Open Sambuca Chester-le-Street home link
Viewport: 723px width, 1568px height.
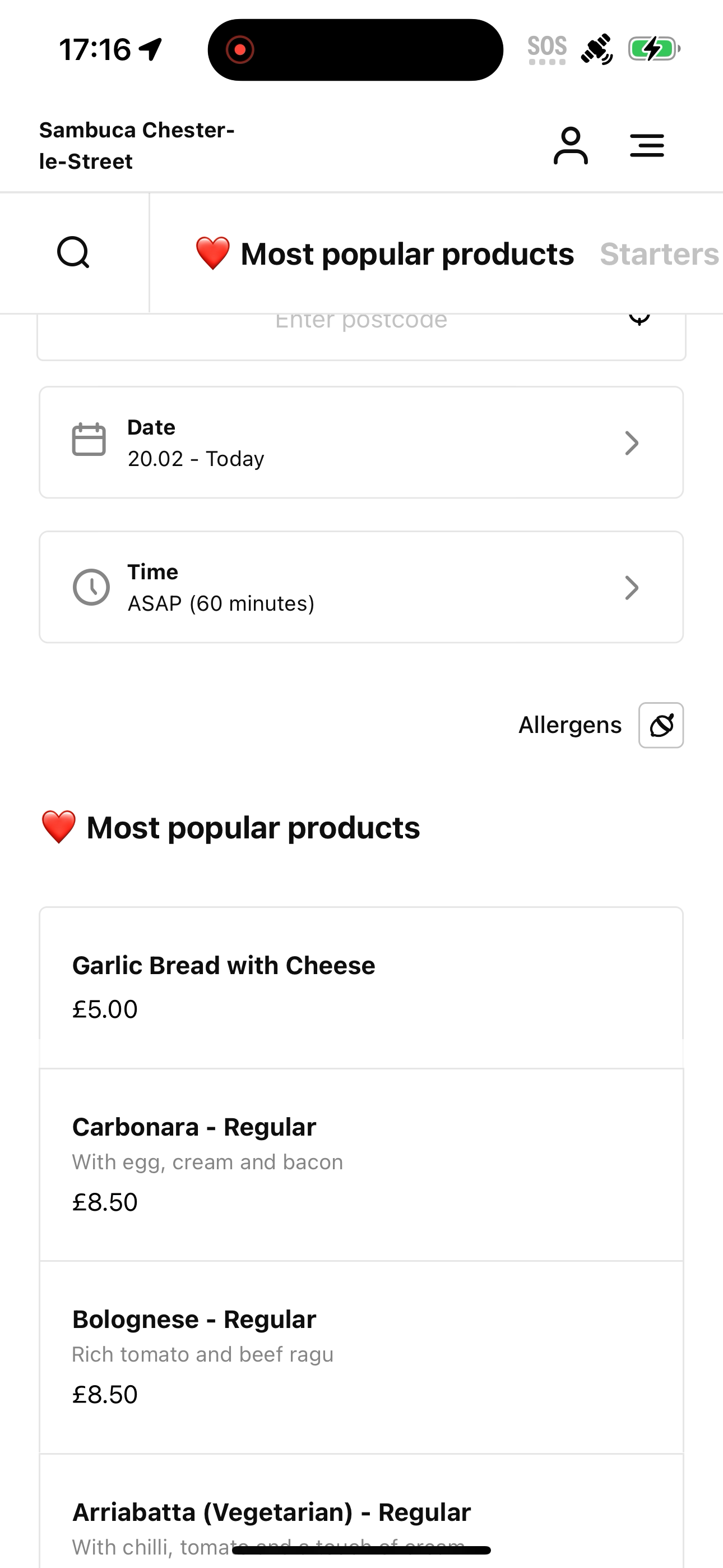137,145
